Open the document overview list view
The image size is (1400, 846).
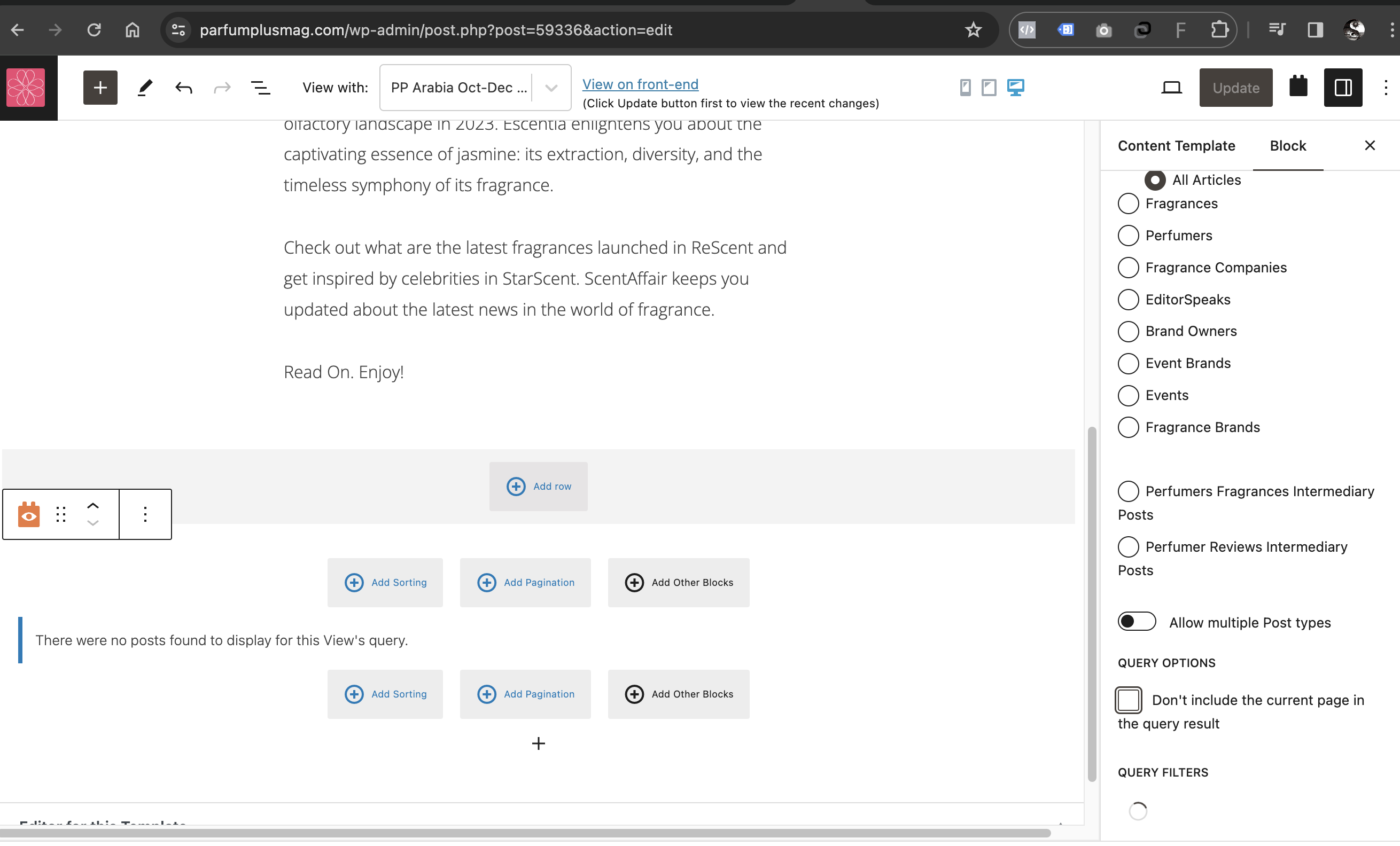click(260, 88)
